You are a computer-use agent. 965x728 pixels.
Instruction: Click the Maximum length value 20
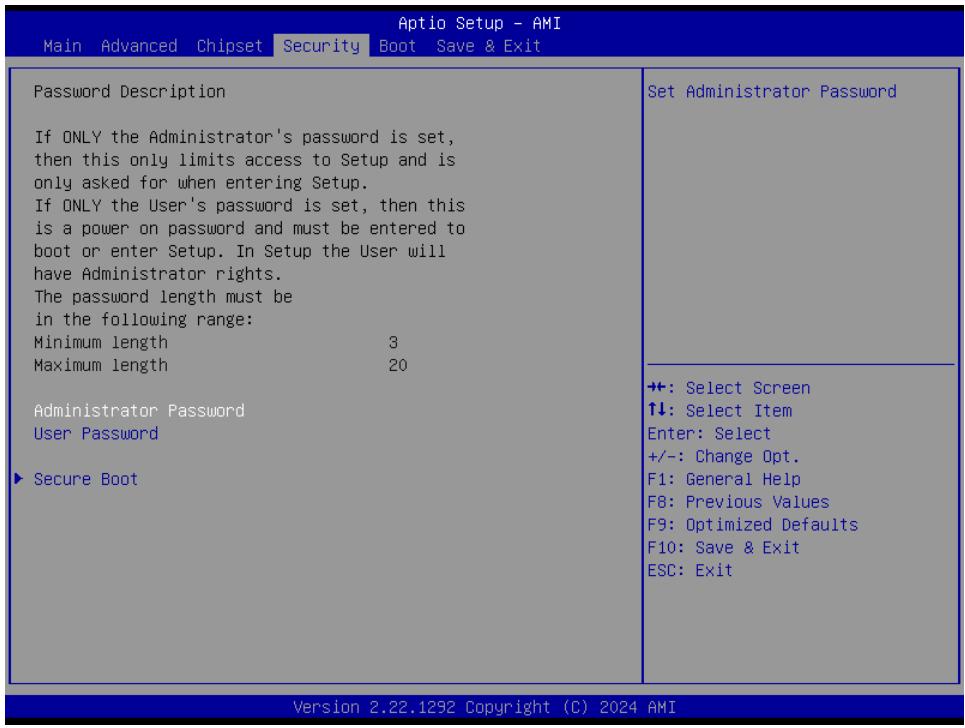point(398,365)
